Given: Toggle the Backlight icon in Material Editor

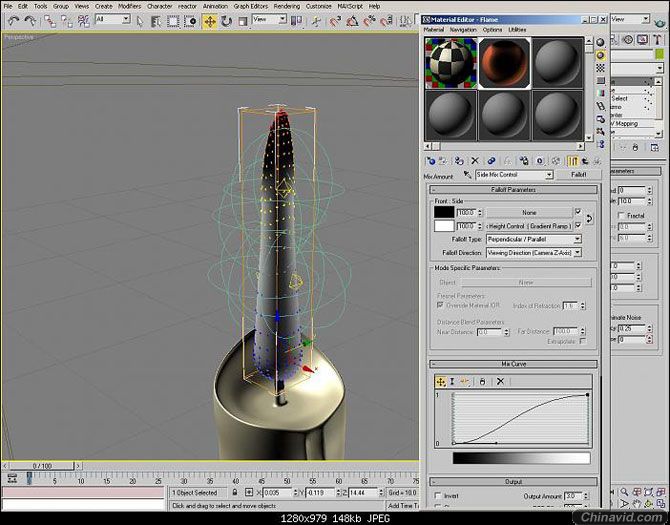Looking at the screenshot, I should pyautogui.click(x=601, y=55).
